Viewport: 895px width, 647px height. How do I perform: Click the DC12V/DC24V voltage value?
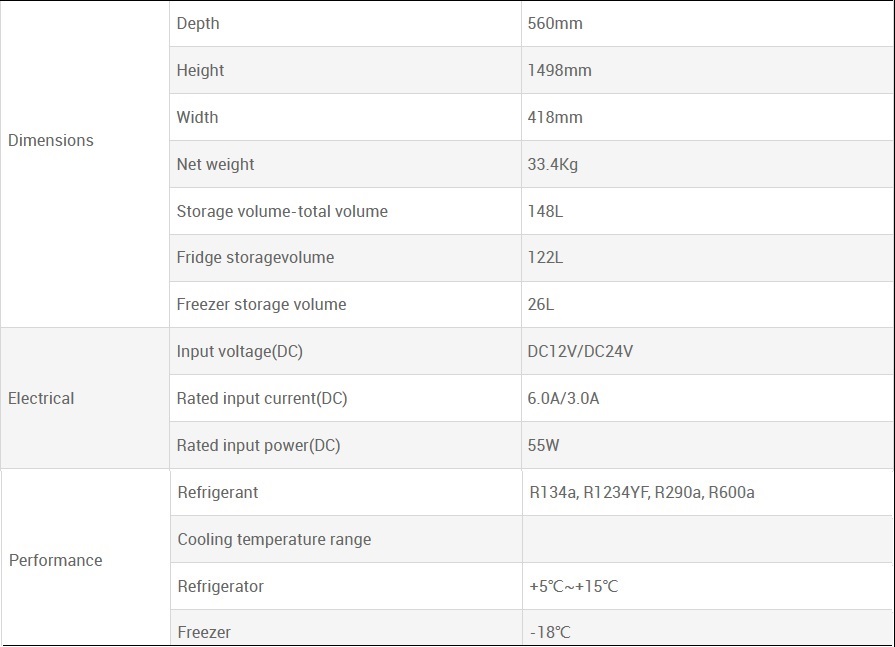(580, 352)
